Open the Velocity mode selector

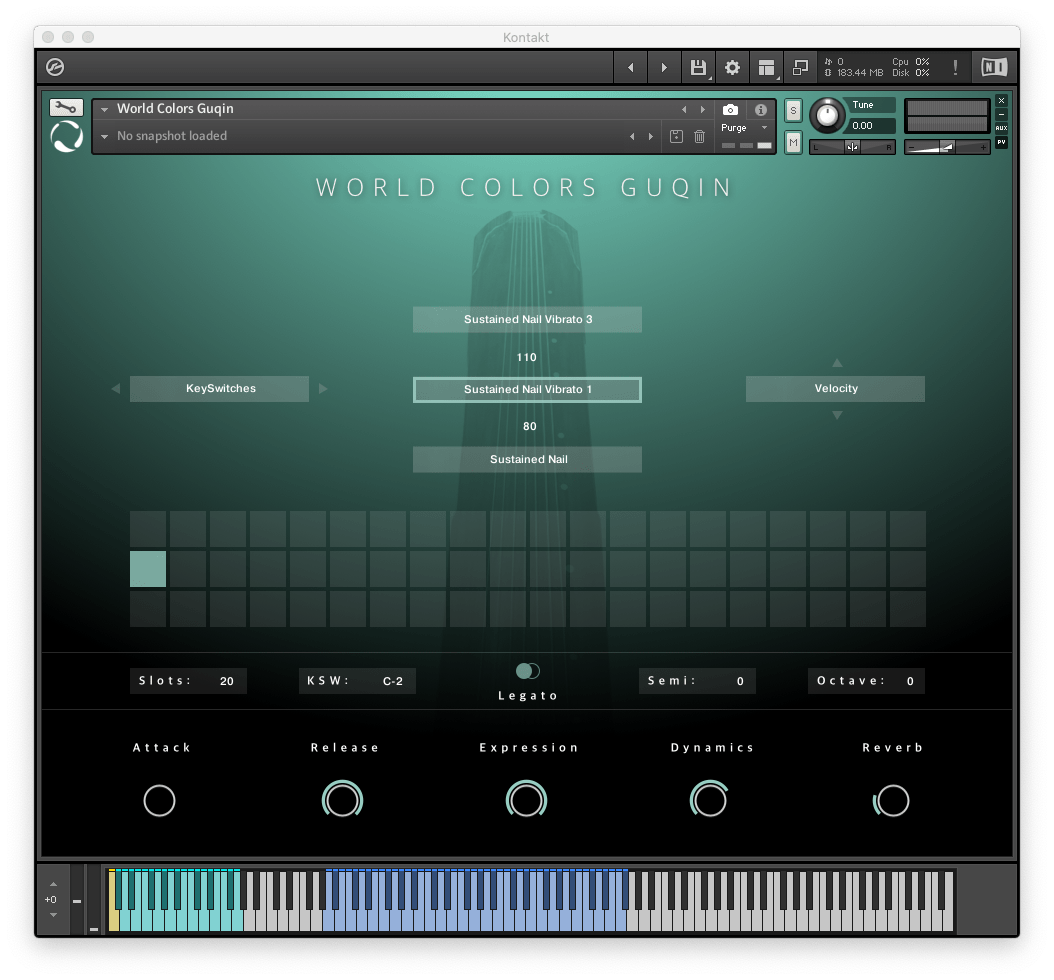tap(836, 389)
